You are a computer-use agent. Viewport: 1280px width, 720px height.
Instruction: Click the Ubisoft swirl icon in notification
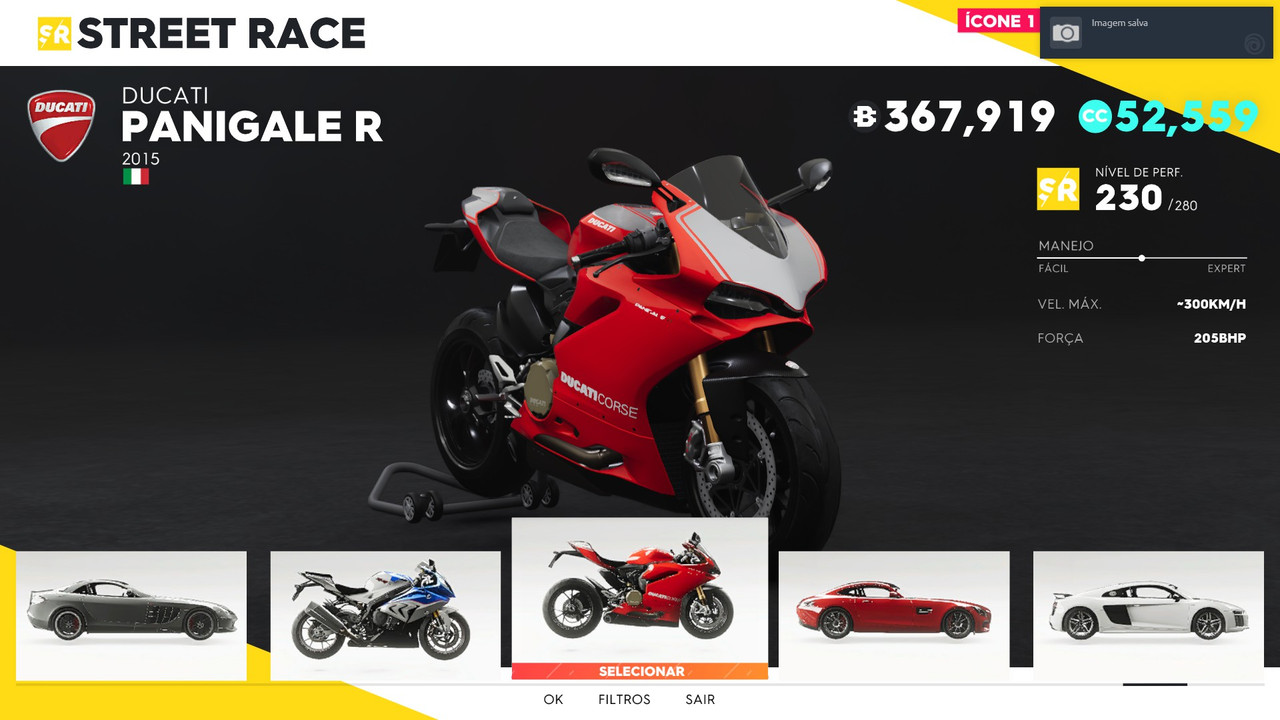[x=1253, y=43]
